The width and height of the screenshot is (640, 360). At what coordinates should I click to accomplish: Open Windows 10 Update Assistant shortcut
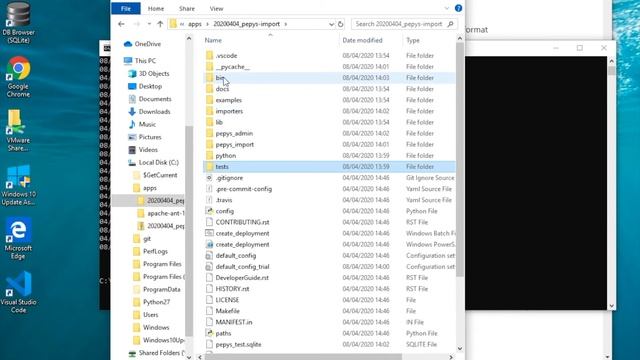[x=18, y=185]
